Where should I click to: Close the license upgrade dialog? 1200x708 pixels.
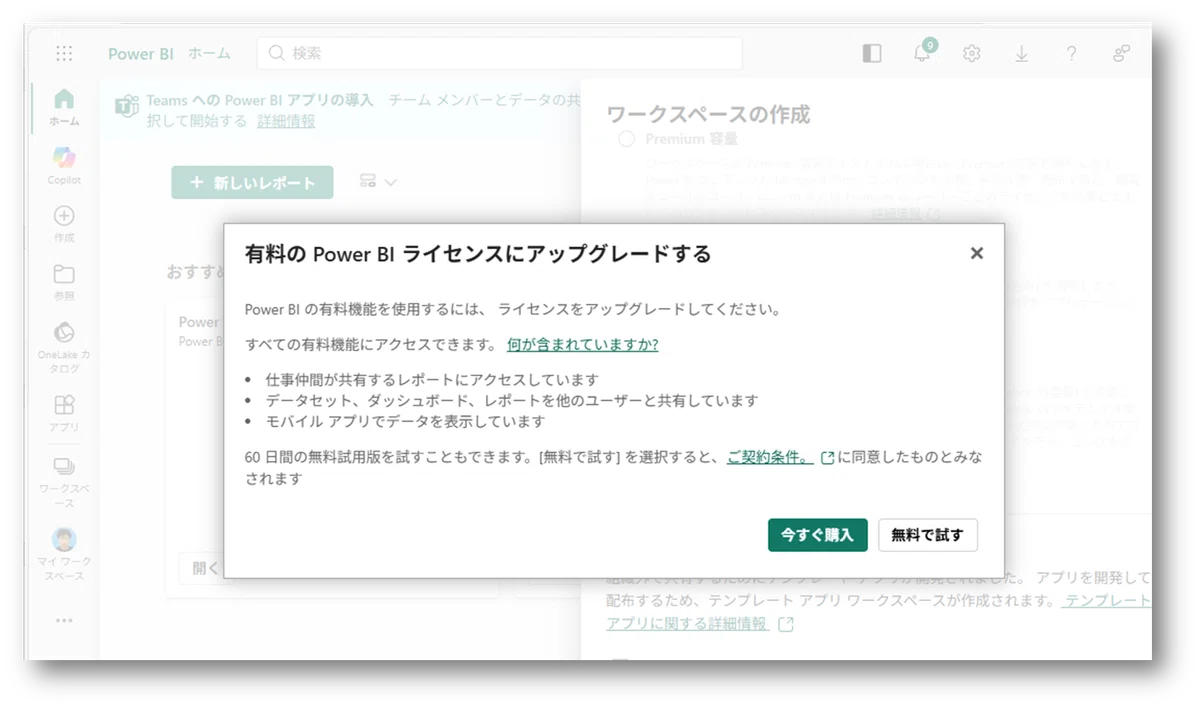point(977,253)
